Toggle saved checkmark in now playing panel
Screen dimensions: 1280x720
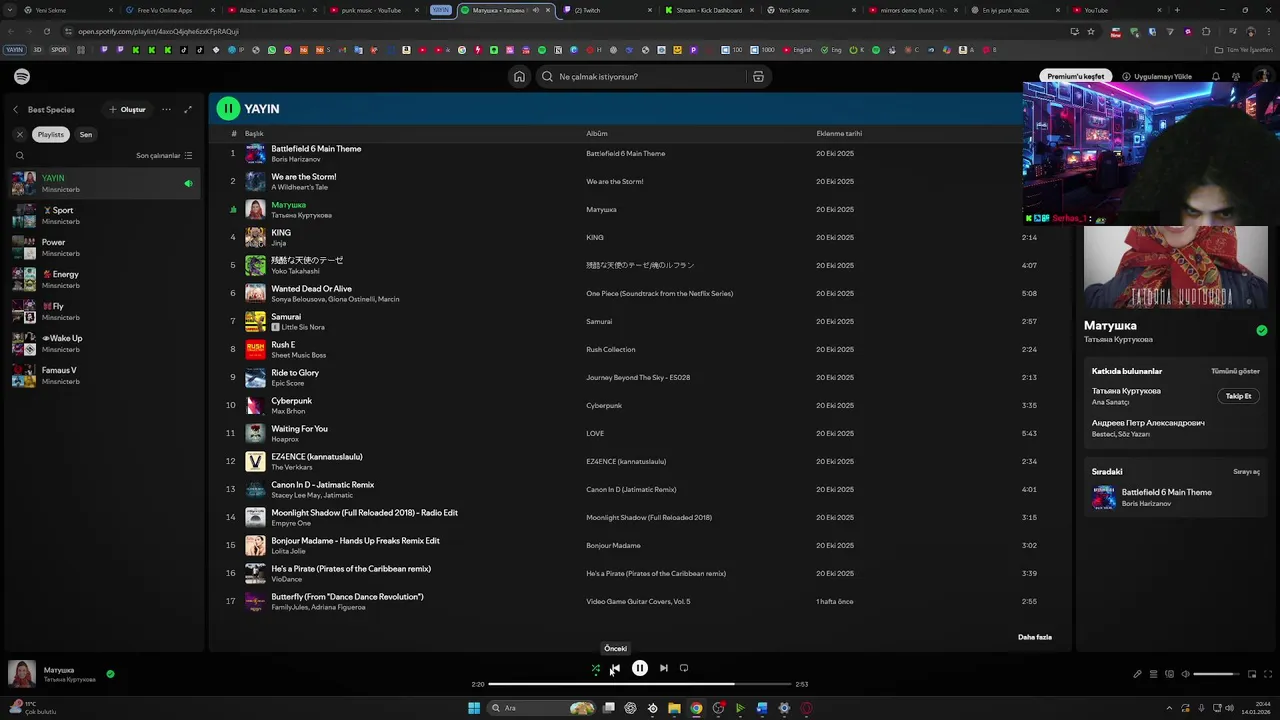pyautogui.click(x=1262, y=330)
